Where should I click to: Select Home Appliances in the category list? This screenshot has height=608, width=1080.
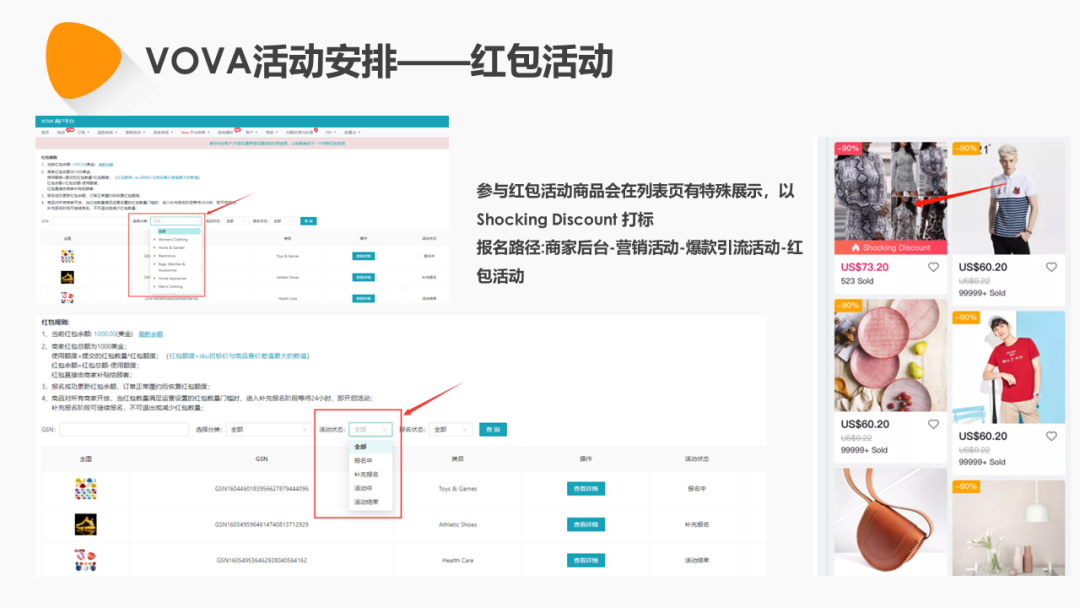click(172, 278)
